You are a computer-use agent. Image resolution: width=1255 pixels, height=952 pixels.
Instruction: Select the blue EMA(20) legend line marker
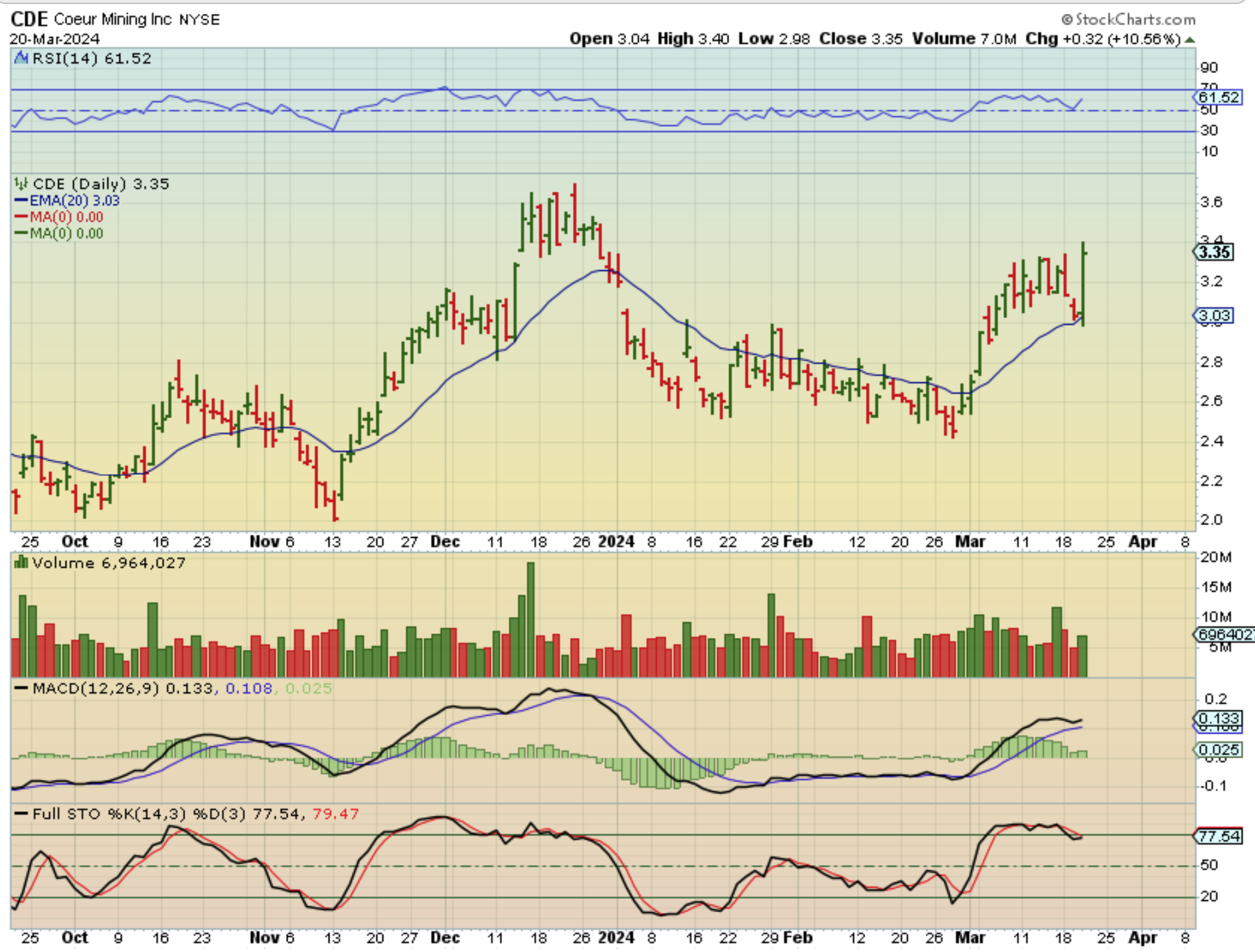click(x=21, y=200)
